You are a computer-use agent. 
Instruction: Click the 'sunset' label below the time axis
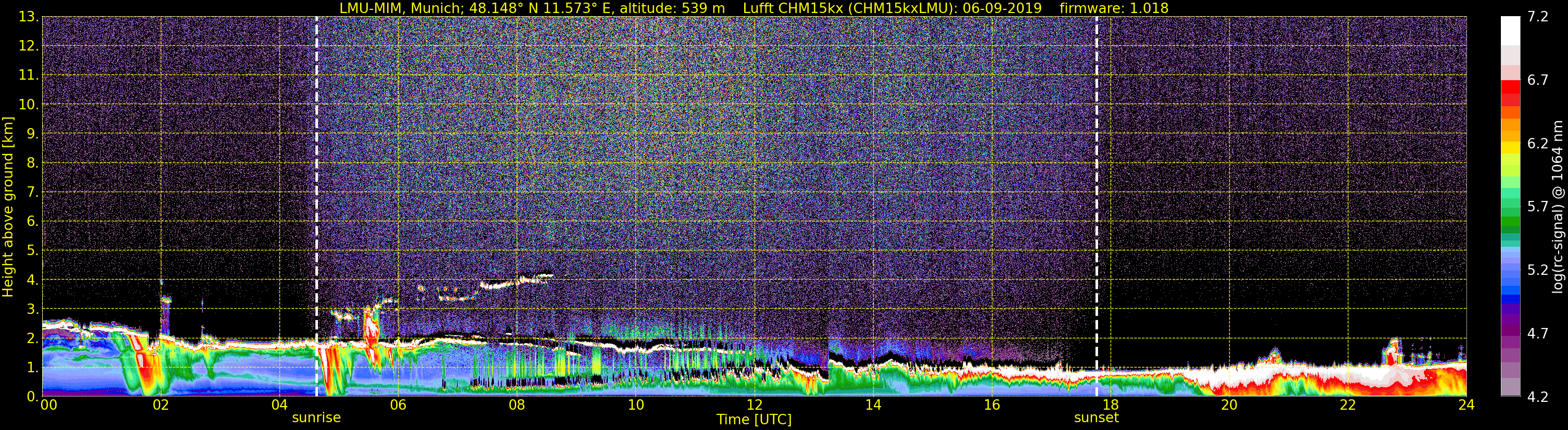pos(1097,418)
